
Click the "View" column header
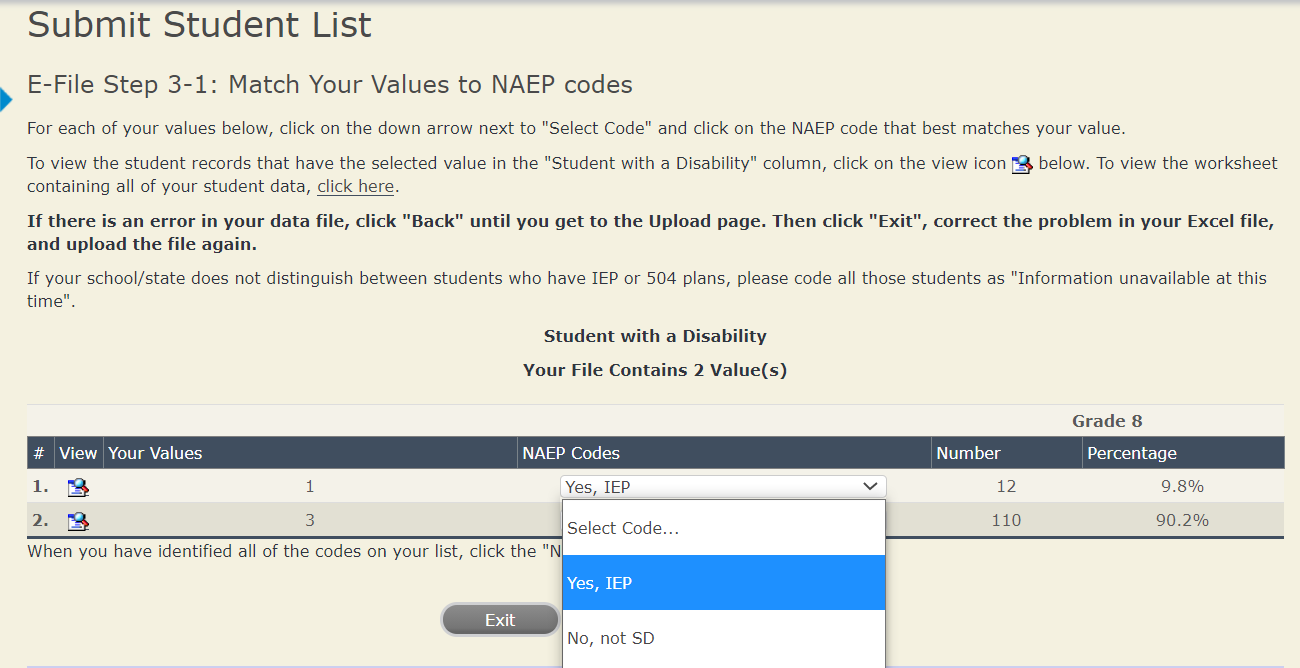(x=78, y=453)
